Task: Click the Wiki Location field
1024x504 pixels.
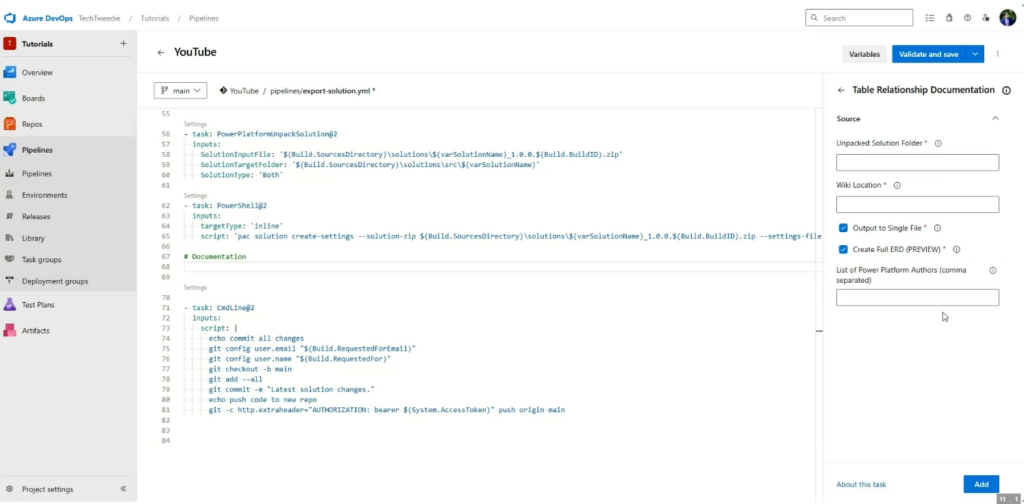Action: tap(918, 204)
